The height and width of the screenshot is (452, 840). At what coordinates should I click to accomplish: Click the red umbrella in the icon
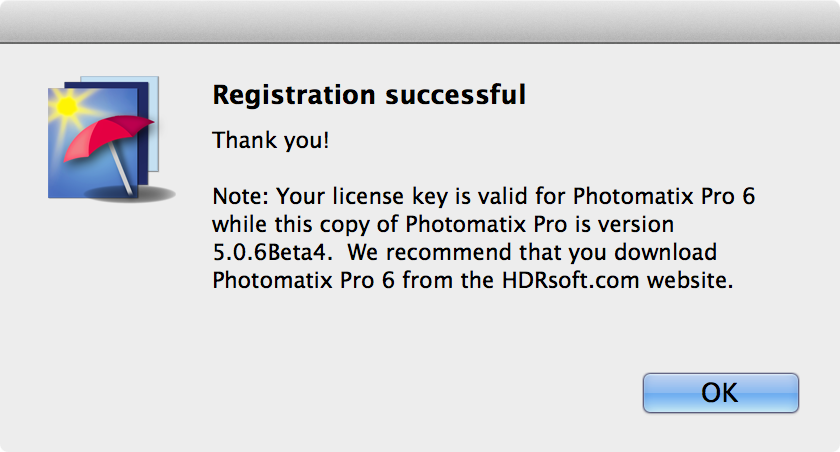[107, 137]
